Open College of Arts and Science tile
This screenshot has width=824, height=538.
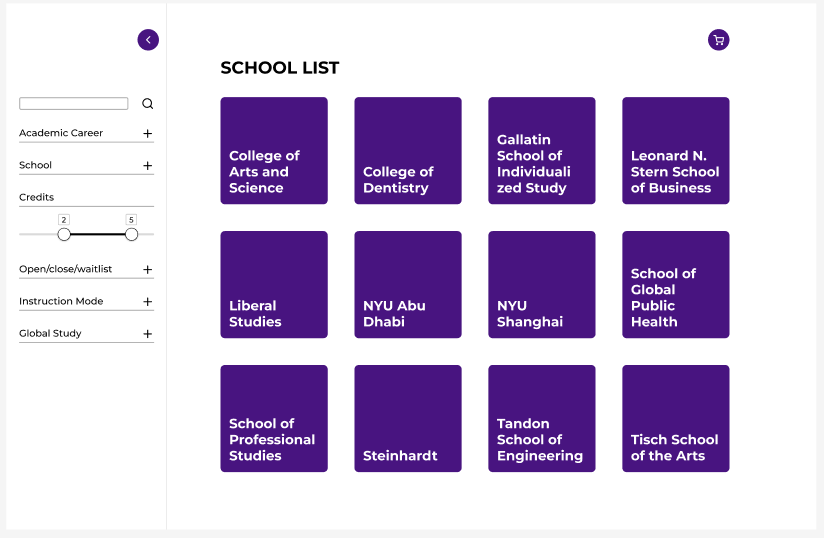point(274,150)
